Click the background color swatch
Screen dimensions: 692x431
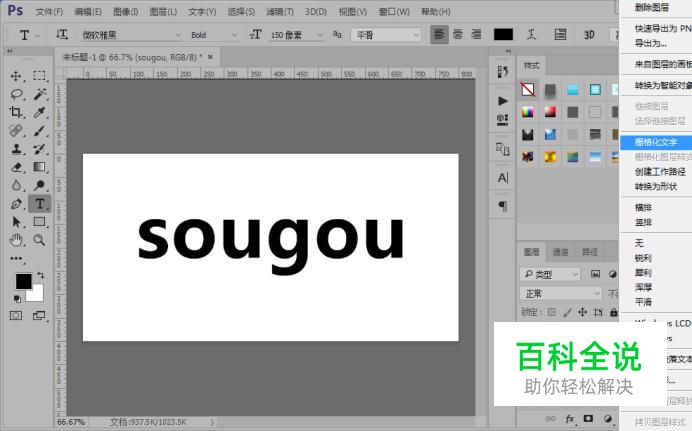pos(37,294)
